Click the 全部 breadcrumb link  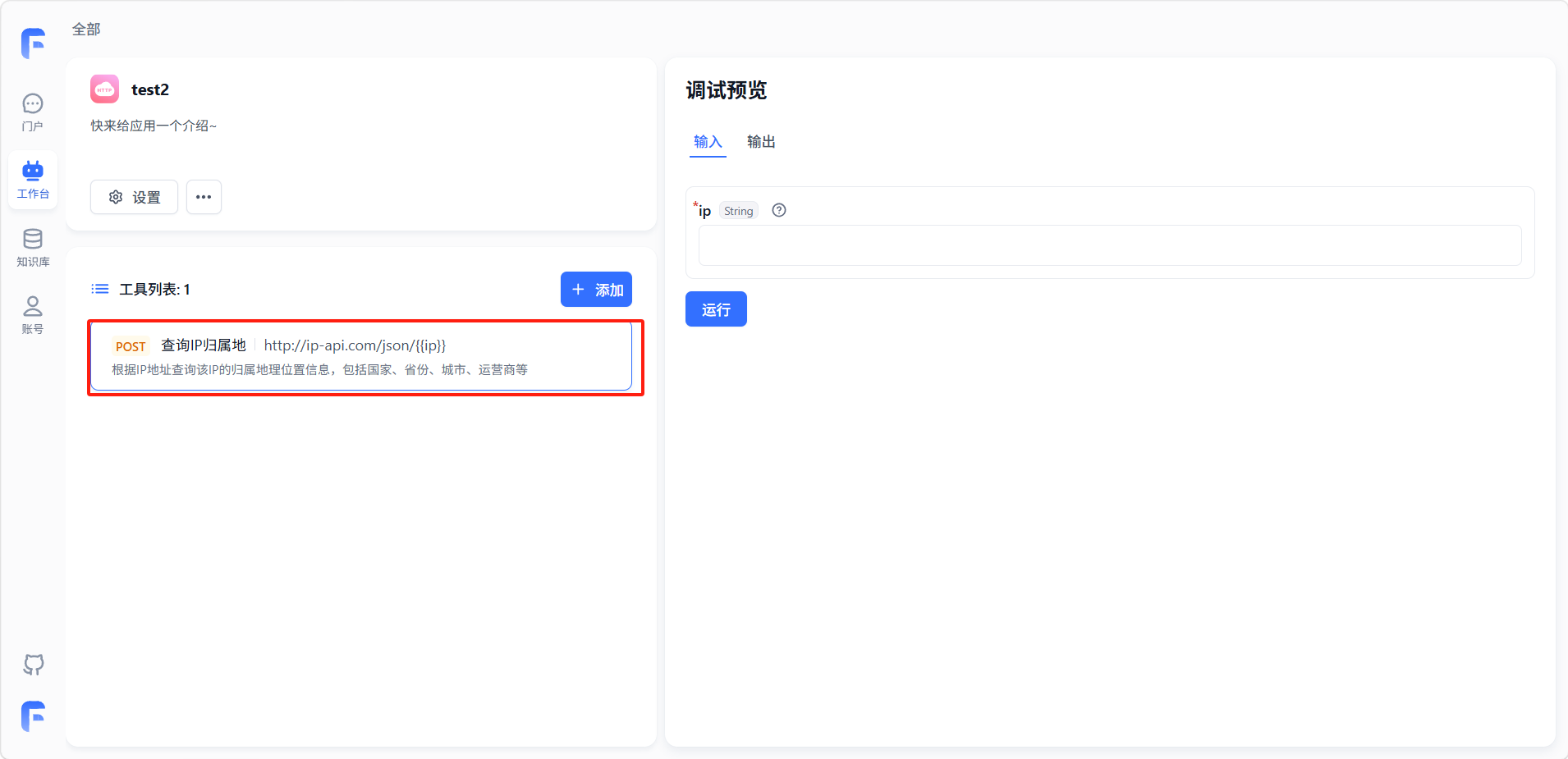[x=86, y=30]
